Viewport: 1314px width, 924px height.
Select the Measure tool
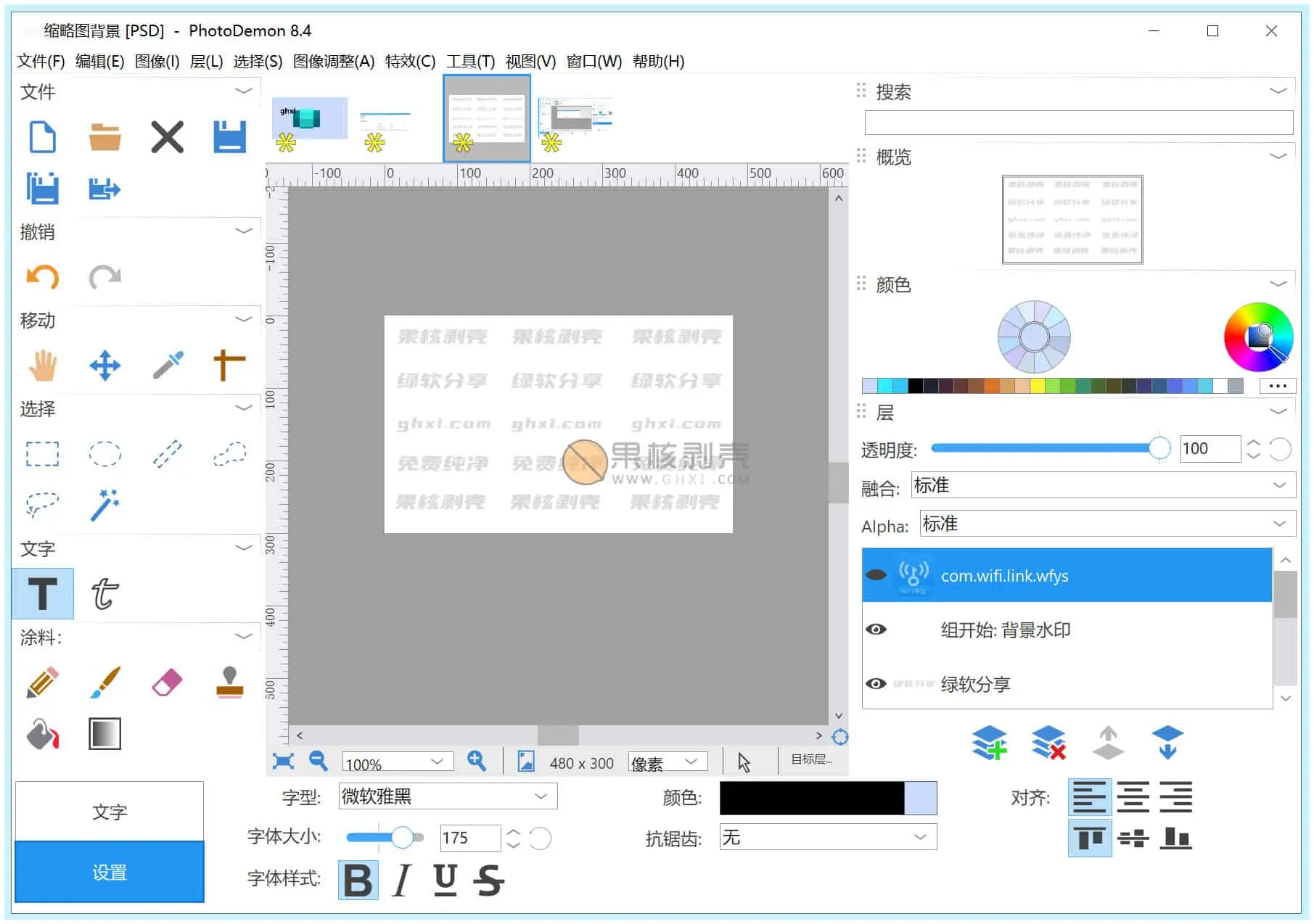tap(229, 366)
